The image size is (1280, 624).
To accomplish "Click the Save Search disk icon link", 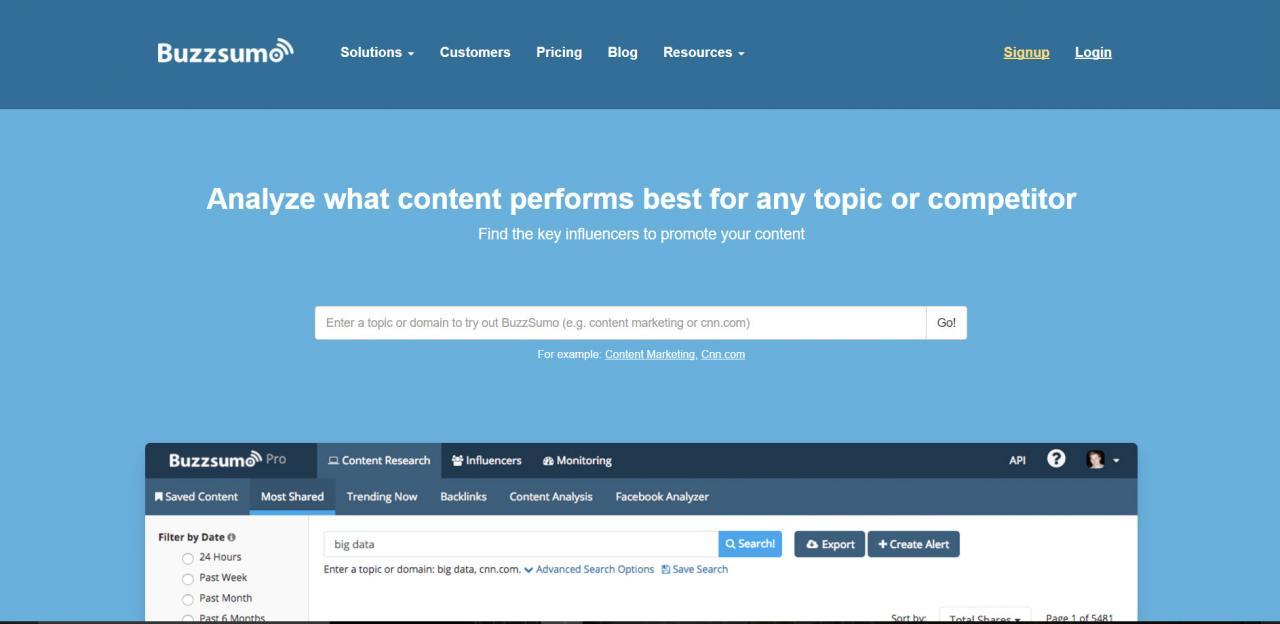I will [x=695, y=569].
